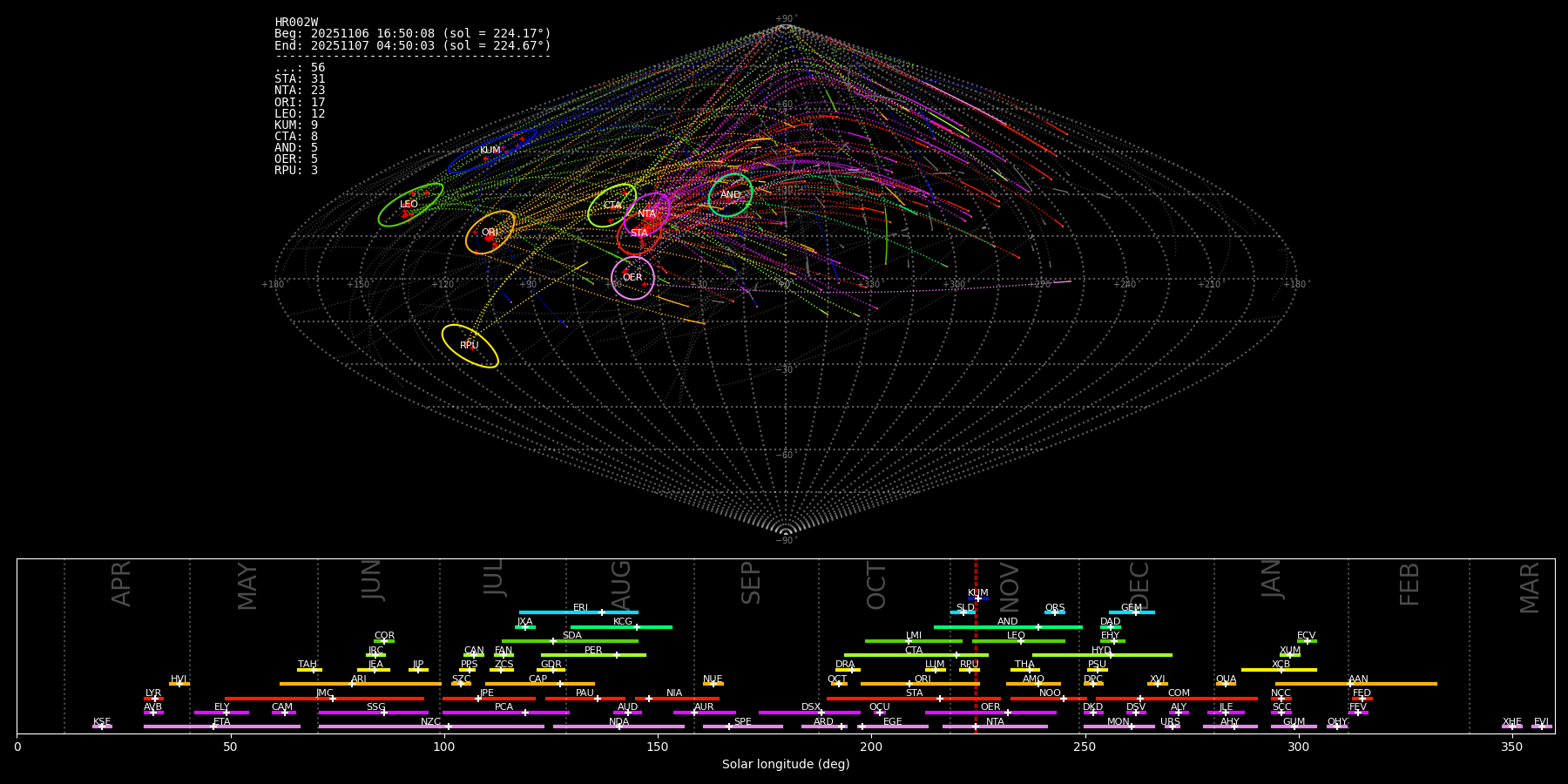
Task: Click the 'KUM: 9' legend entry
Action: (296, 125)
